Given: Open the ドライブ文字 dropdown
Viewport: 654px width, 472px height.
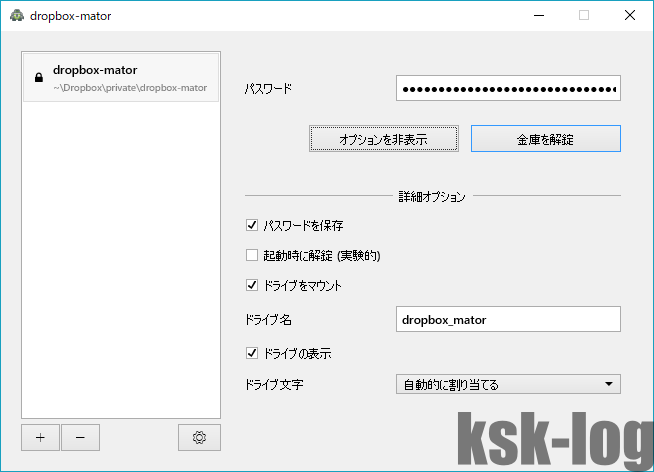Looking at the screenshot, I should tap(508, 384).
